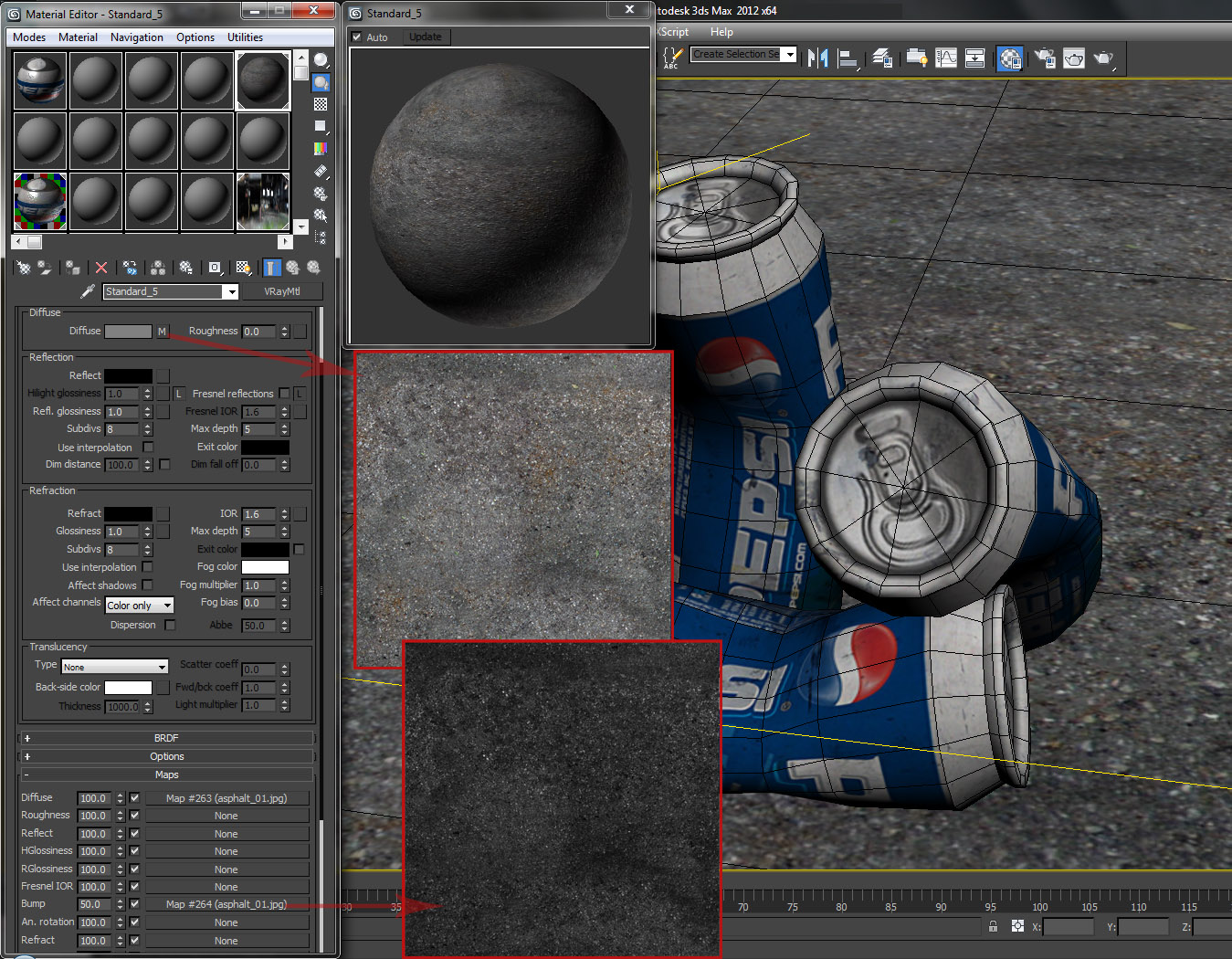Click the Get Material icon
Image resolution: width=1232 pixels, height=959 pixels.
coord(24,268)
